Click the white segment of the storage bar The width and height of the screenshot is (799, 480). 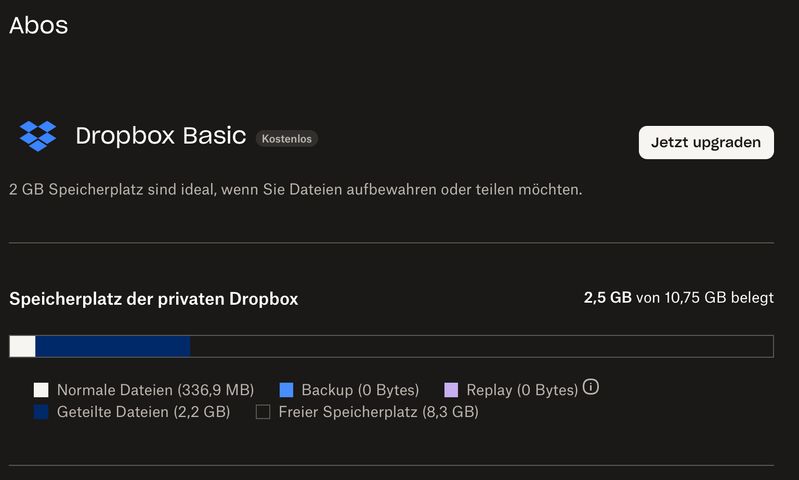(23, 346)
